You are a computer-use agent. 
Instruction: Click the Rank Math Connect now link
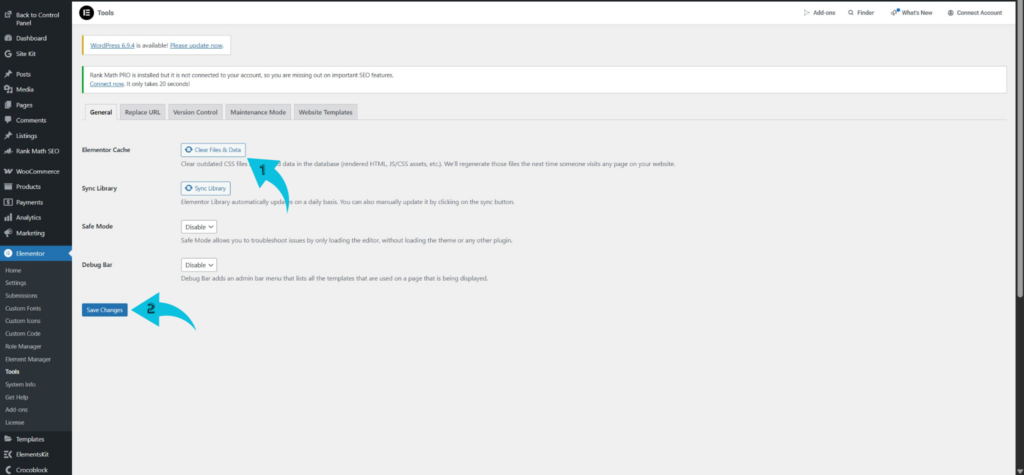pyautogui.click(x=106, y=84)
